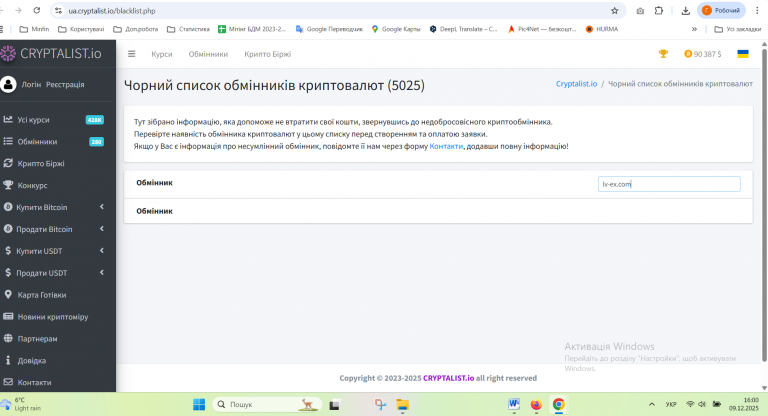This screenshot has height=416, width=768.
Task: Expand Купити Bitcoin submenu
Action: pyautogui.click(x=102, y=207)
